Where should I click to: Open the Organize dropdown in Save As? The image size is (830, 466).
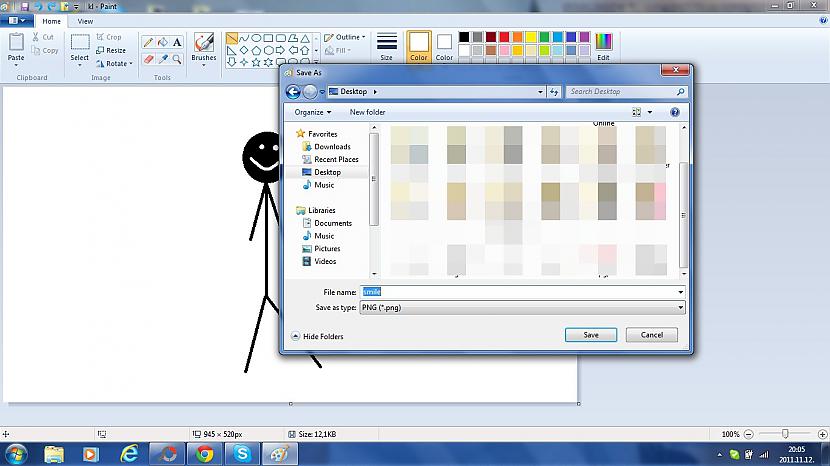click(313, 112)
